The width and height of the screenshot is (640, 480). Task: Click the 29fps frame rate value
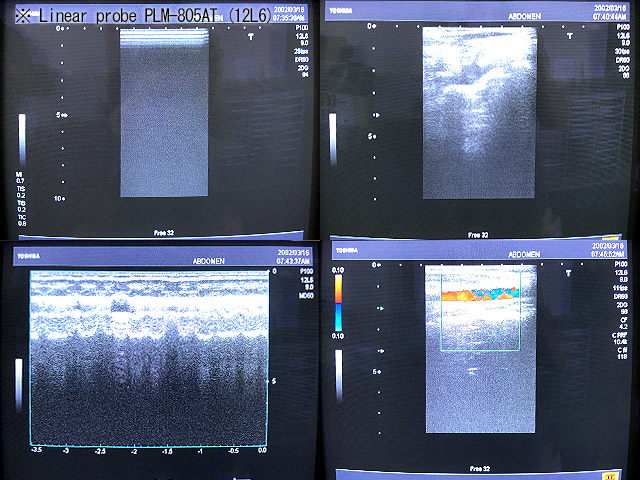302,51
